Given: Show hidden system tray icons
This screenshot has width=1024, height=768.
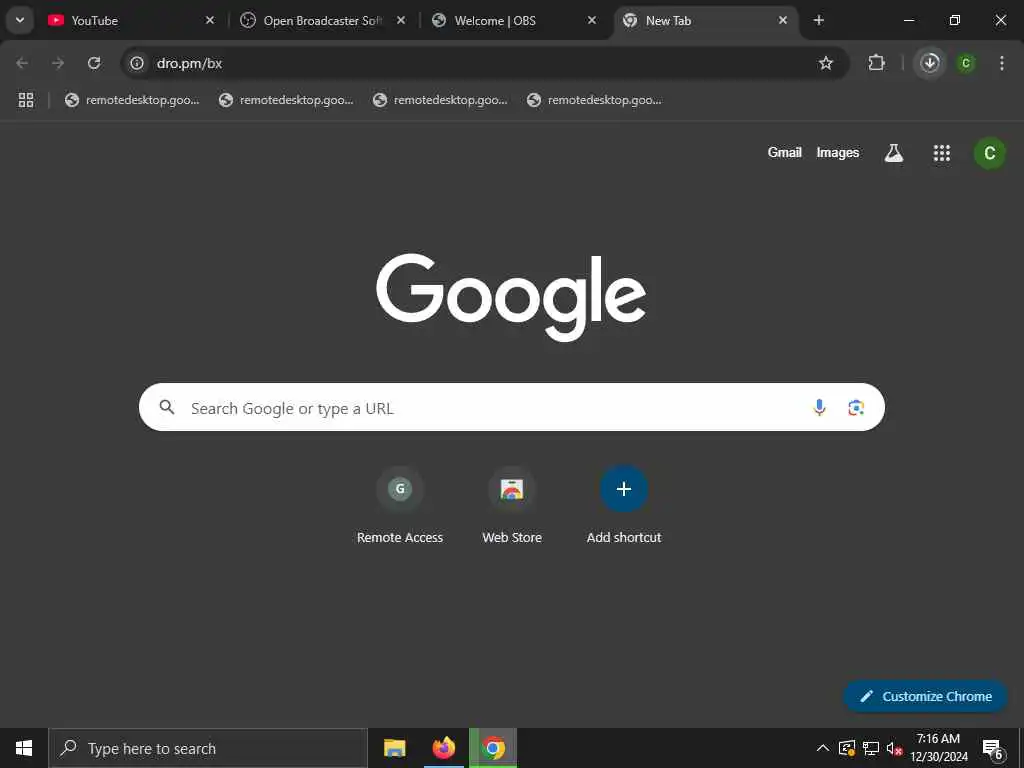Looking at the screenshot, I should coord(823,748).
